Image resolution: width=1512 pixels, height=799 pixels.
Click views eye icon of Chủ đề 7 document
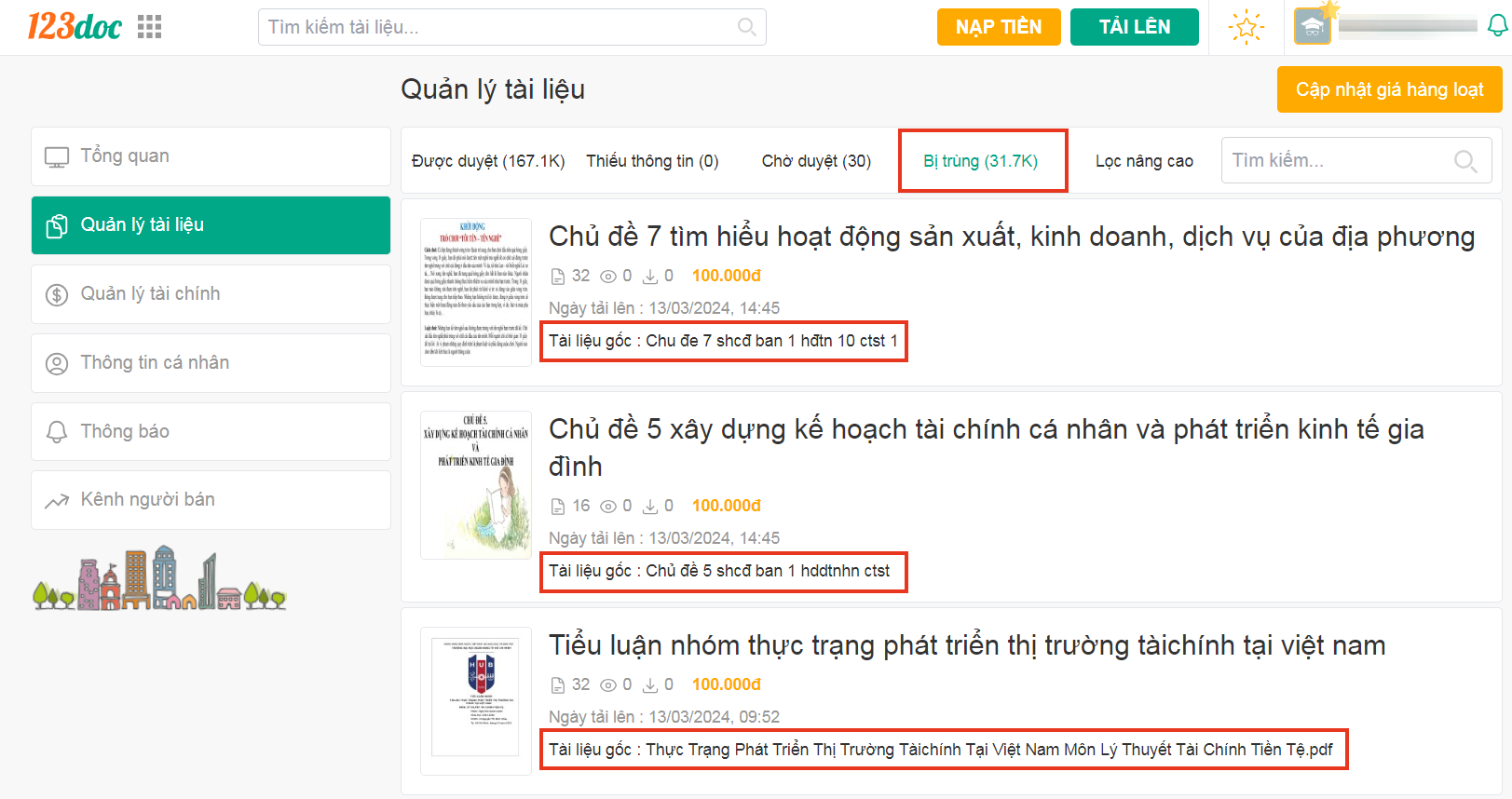click(x=608, y=277)
